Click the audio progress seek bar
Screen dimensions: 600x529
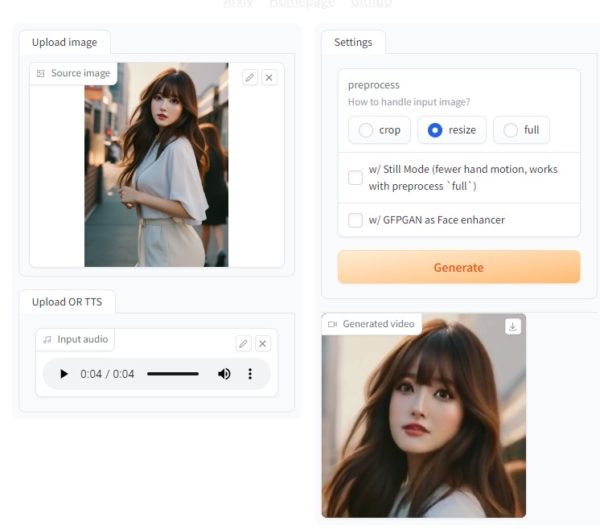(x=173, y=374)
